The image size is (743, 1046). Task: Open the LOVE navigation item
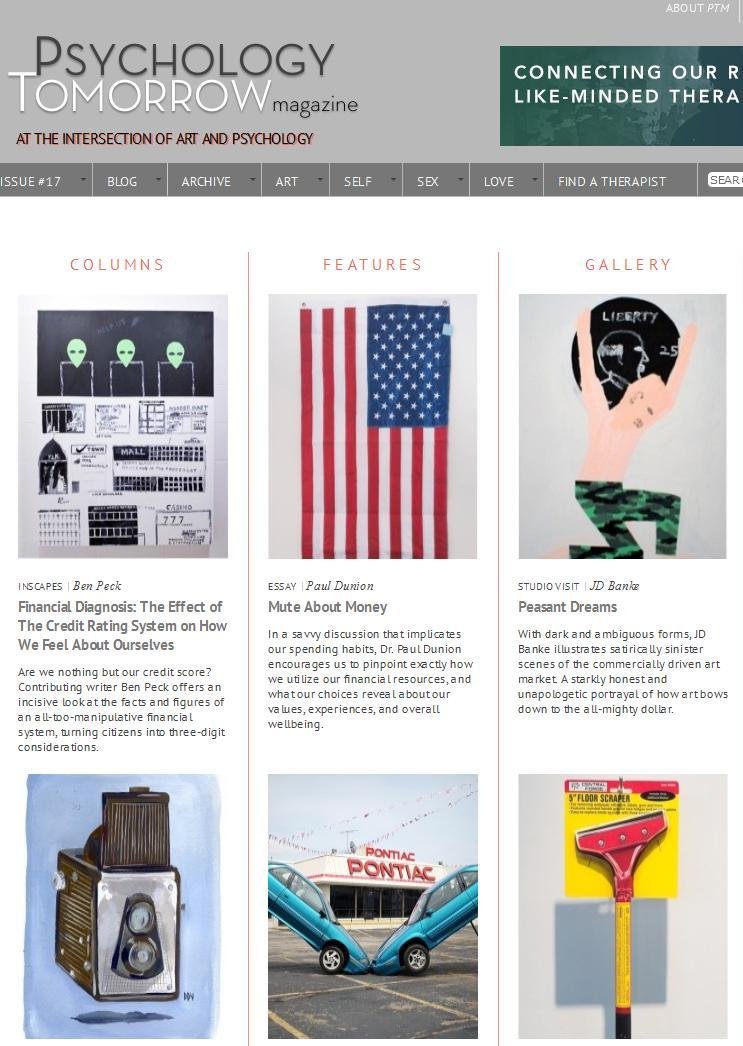(499, 181)
